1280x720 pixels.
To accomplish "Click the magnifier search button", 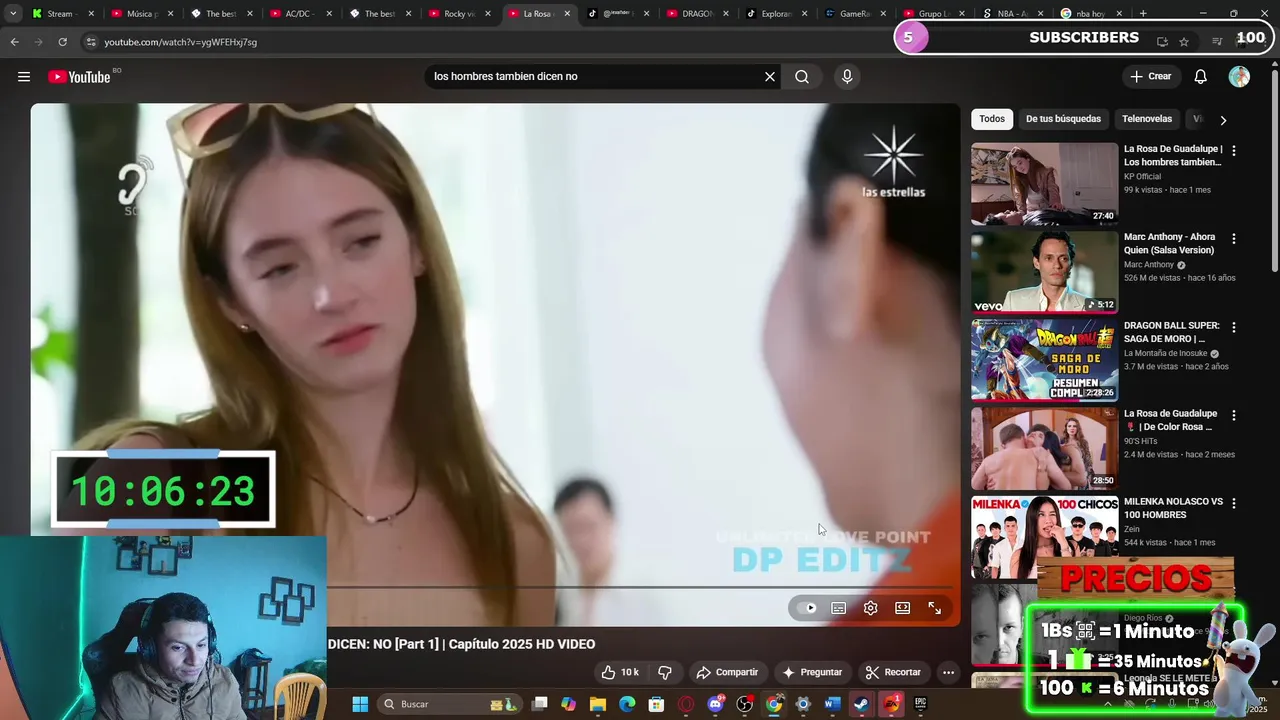I will tap(802, 77).
